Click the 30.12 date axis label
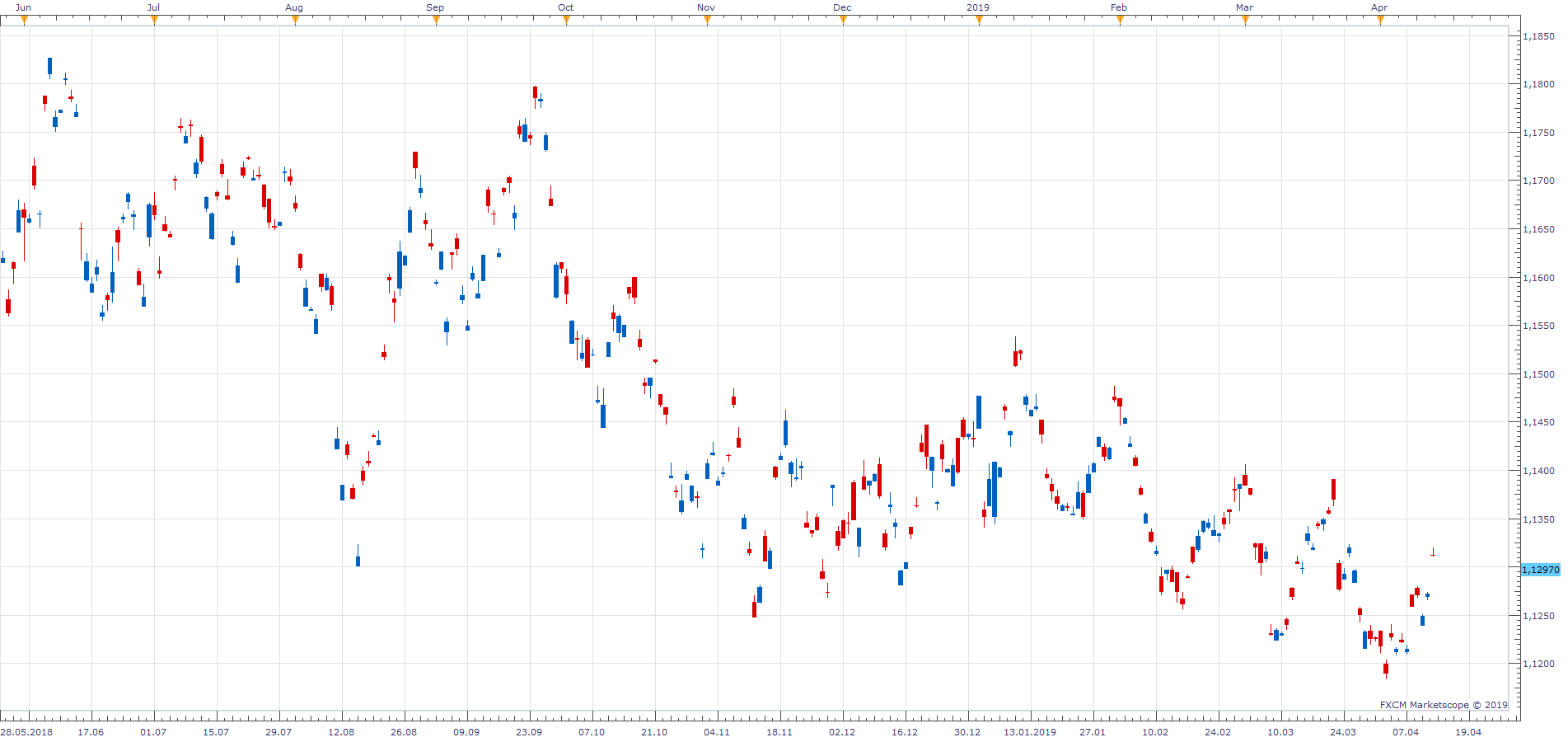Screen dimensions: 1568x742 coord(967,732)
